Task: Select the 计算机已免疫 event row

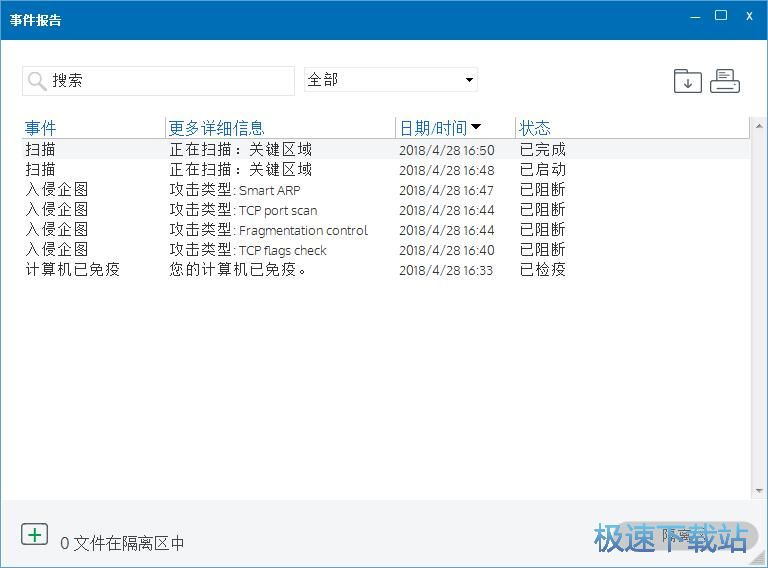Action: click(300, 270)
